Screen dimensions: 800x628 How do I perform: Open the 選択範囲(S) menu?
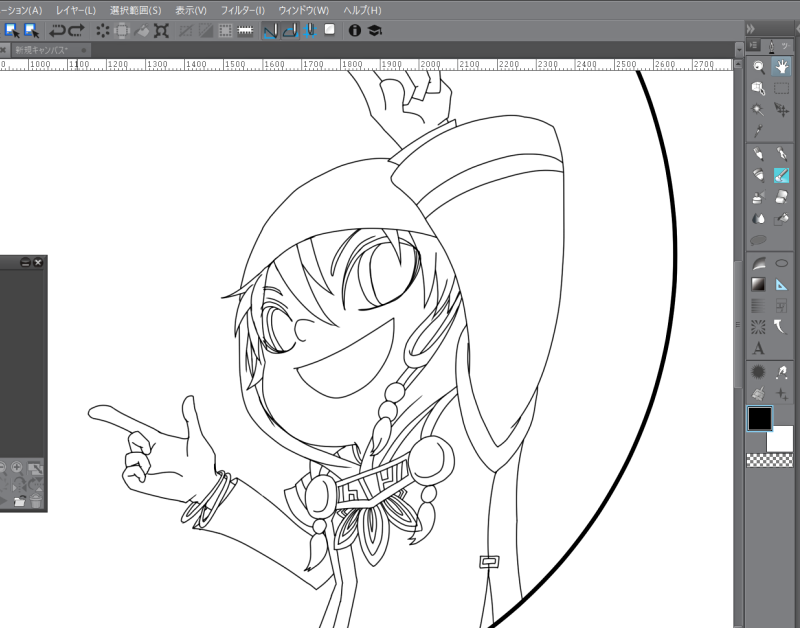136,10
